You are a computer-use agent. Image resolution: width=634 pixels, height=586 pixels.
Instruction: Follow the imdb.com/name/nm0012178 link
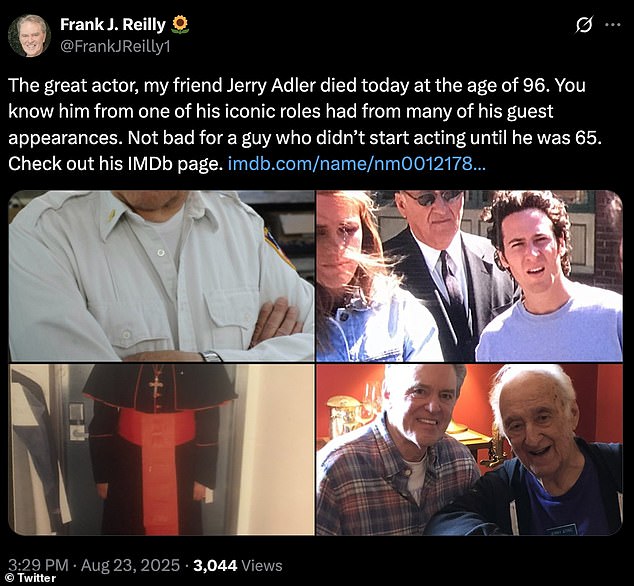[x=357, y=164]
